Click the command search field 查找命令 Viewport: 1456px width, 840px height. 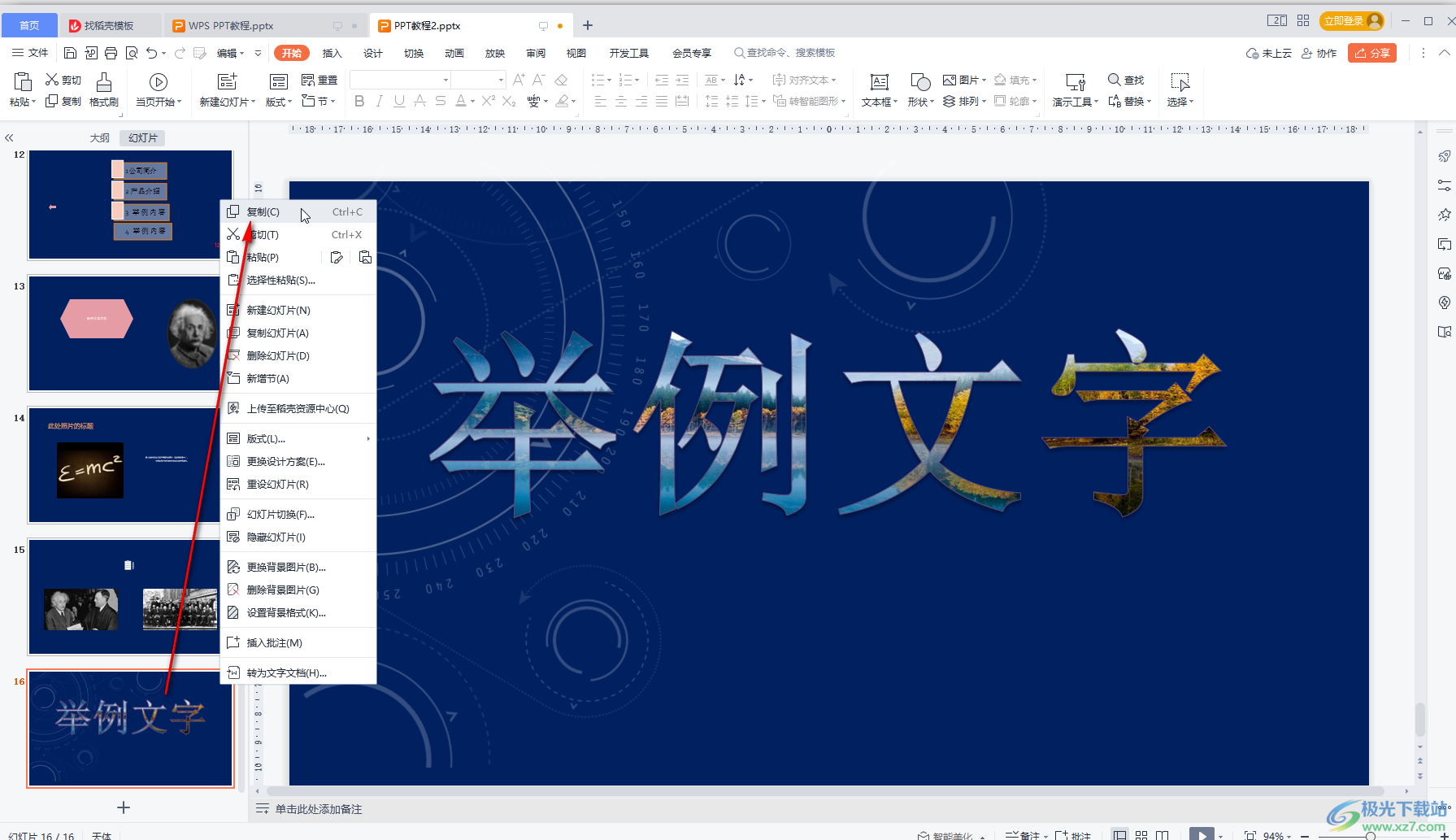click(785, 53)
